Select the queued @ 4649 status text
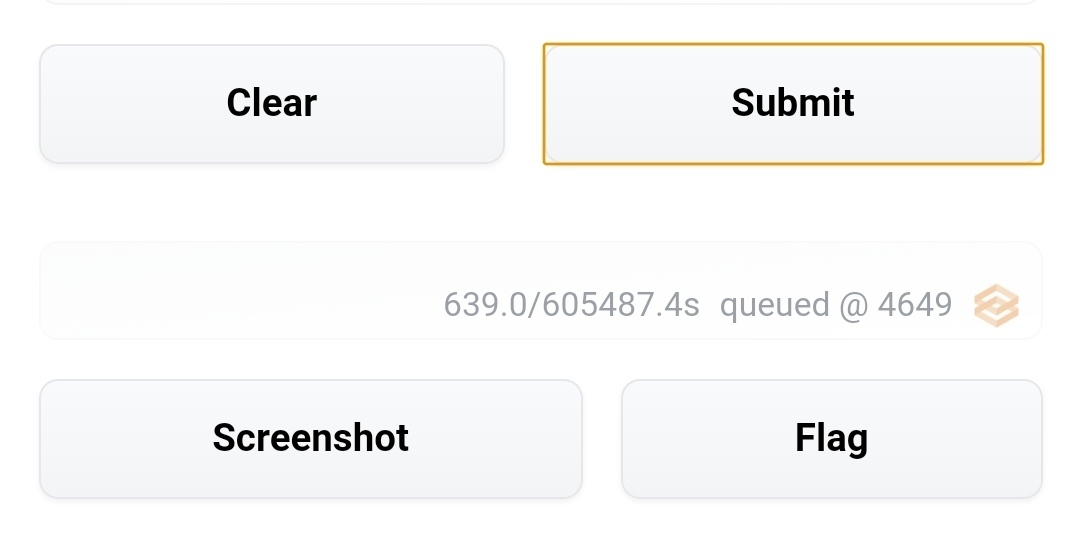 click(x=835, y=305)
